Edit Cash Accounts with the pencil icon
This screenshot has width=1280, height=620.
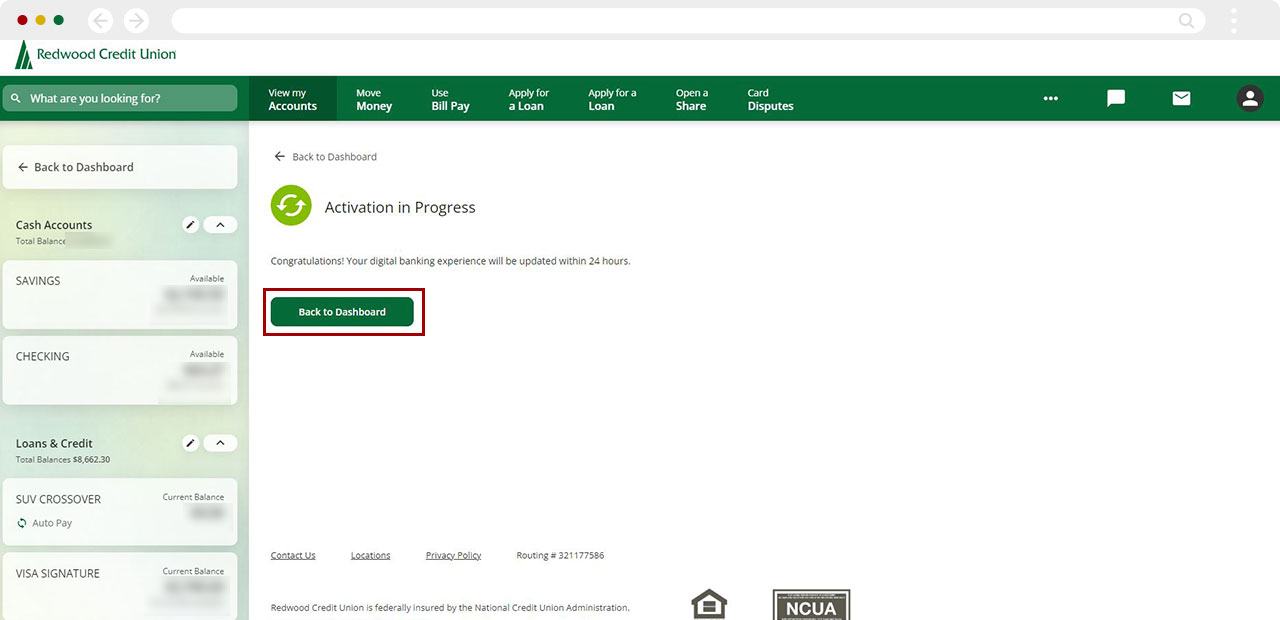[191, 225]
